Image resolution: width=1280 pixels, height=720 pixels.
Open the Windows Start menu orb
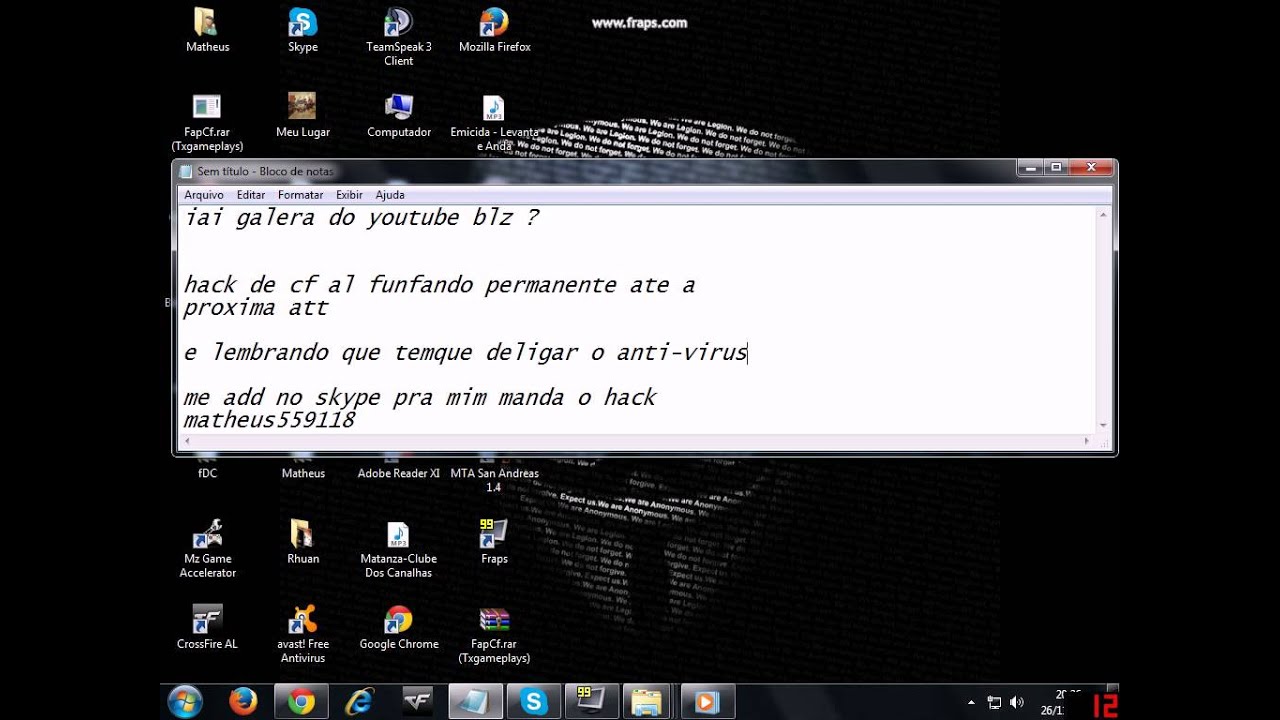[x=185, y=701]
